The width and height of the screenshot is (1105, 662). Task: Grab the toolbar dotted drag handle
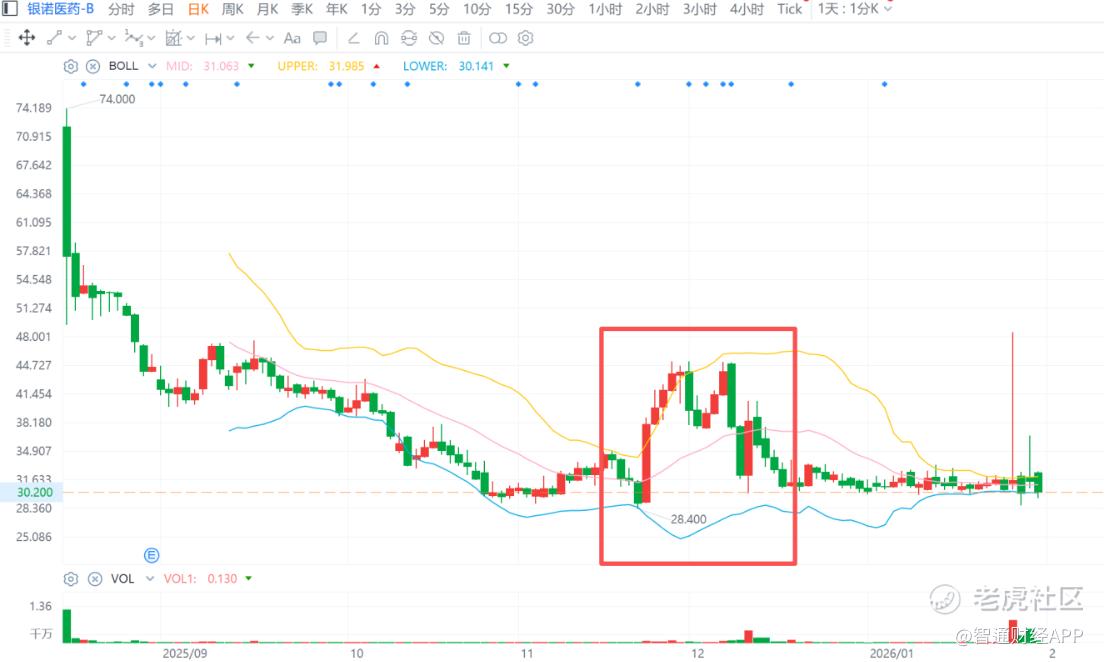[x=7, y=38]
